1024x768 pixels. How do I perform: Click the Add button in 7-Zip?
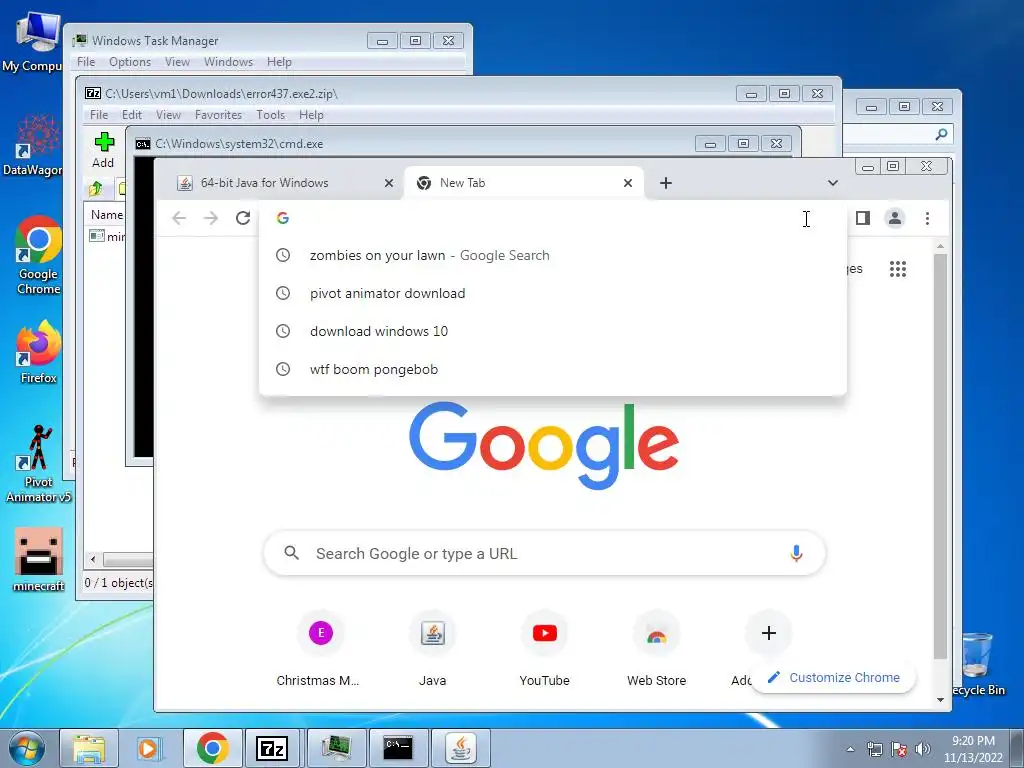click(103, 150)
